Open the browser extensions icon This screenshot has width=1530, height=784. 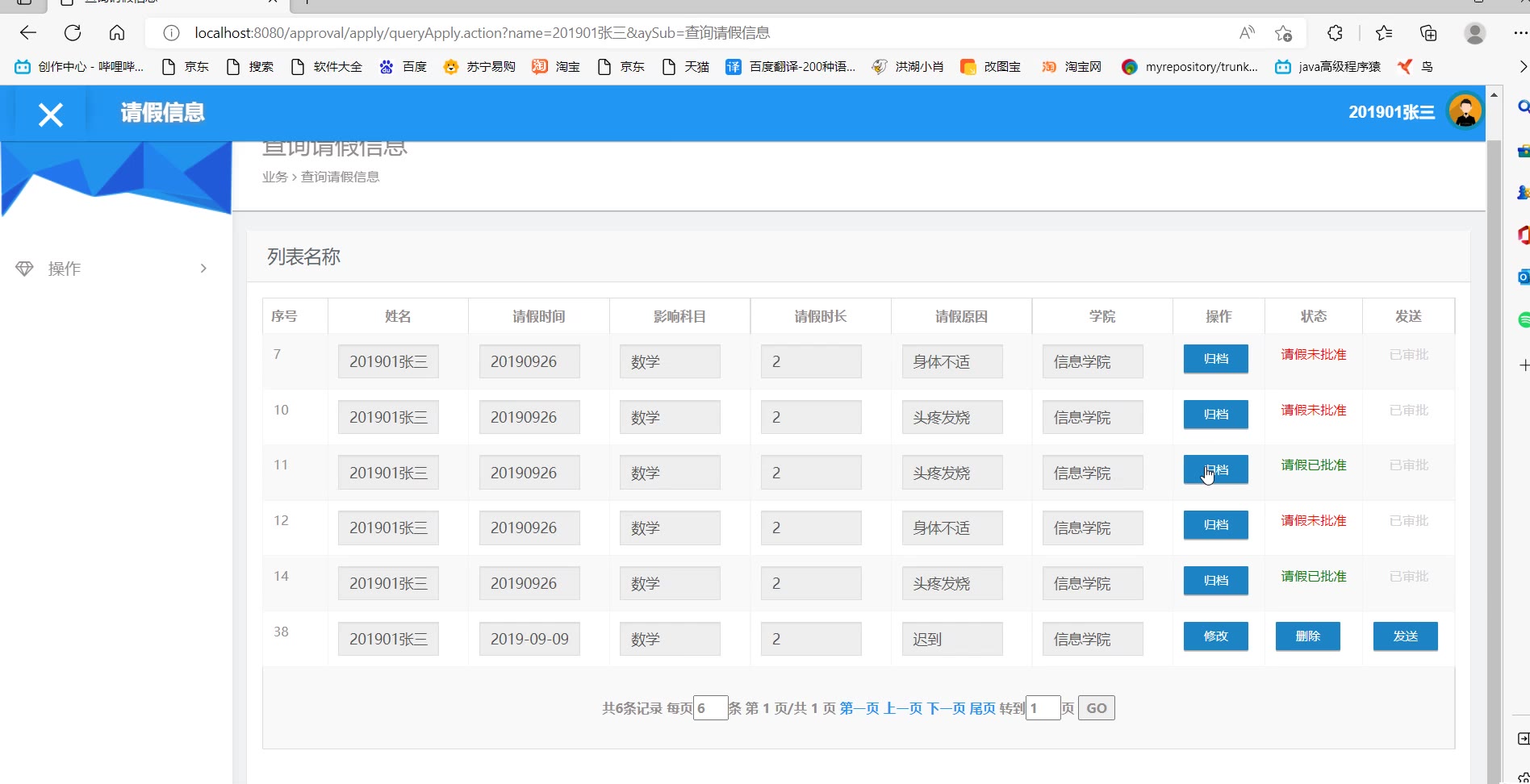click(x=1335, y=33)
